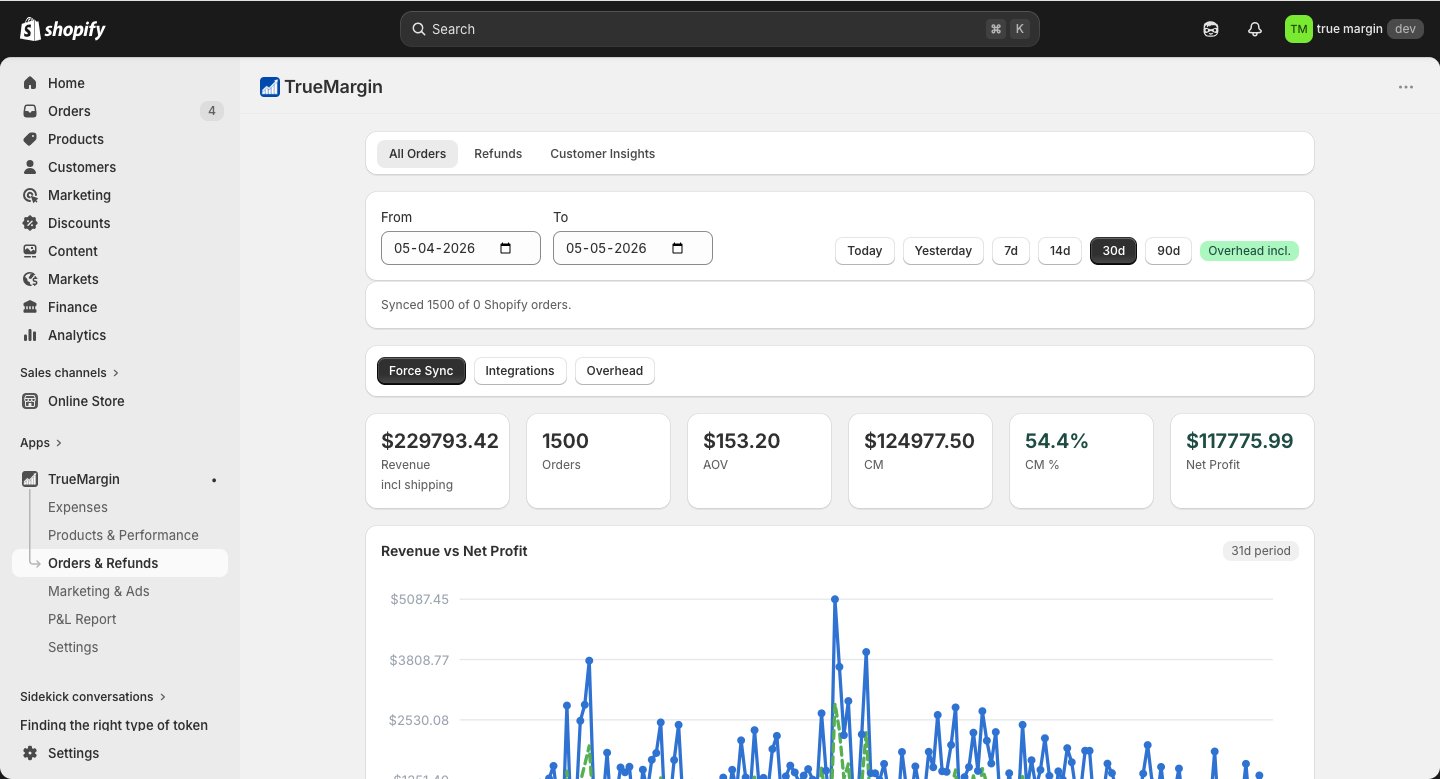Screen dimensions: 1440x779
Task: Open the Integrations button
Action: click(520, 370)
